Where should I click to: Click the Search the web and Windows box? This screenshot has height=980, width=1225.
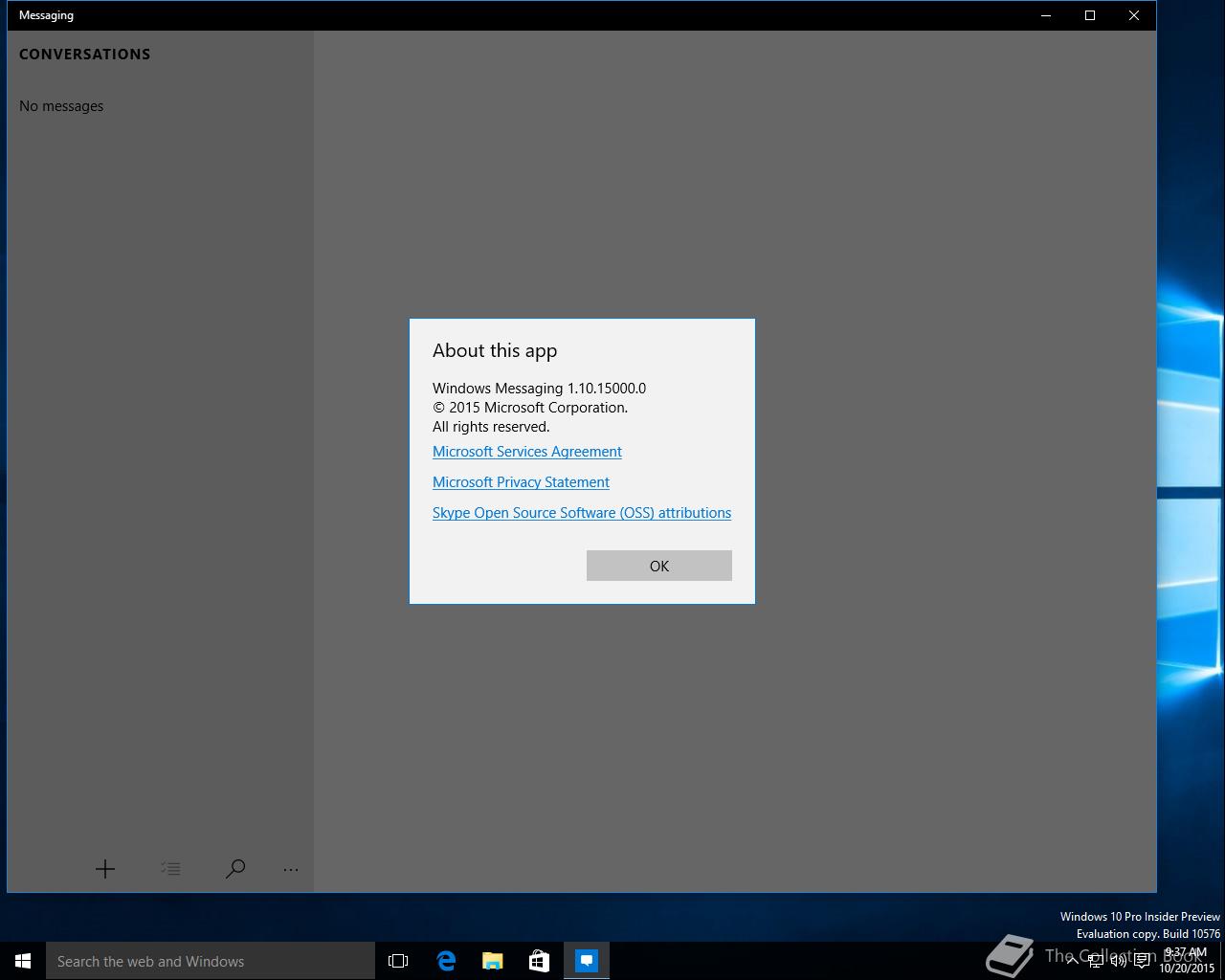211,961
